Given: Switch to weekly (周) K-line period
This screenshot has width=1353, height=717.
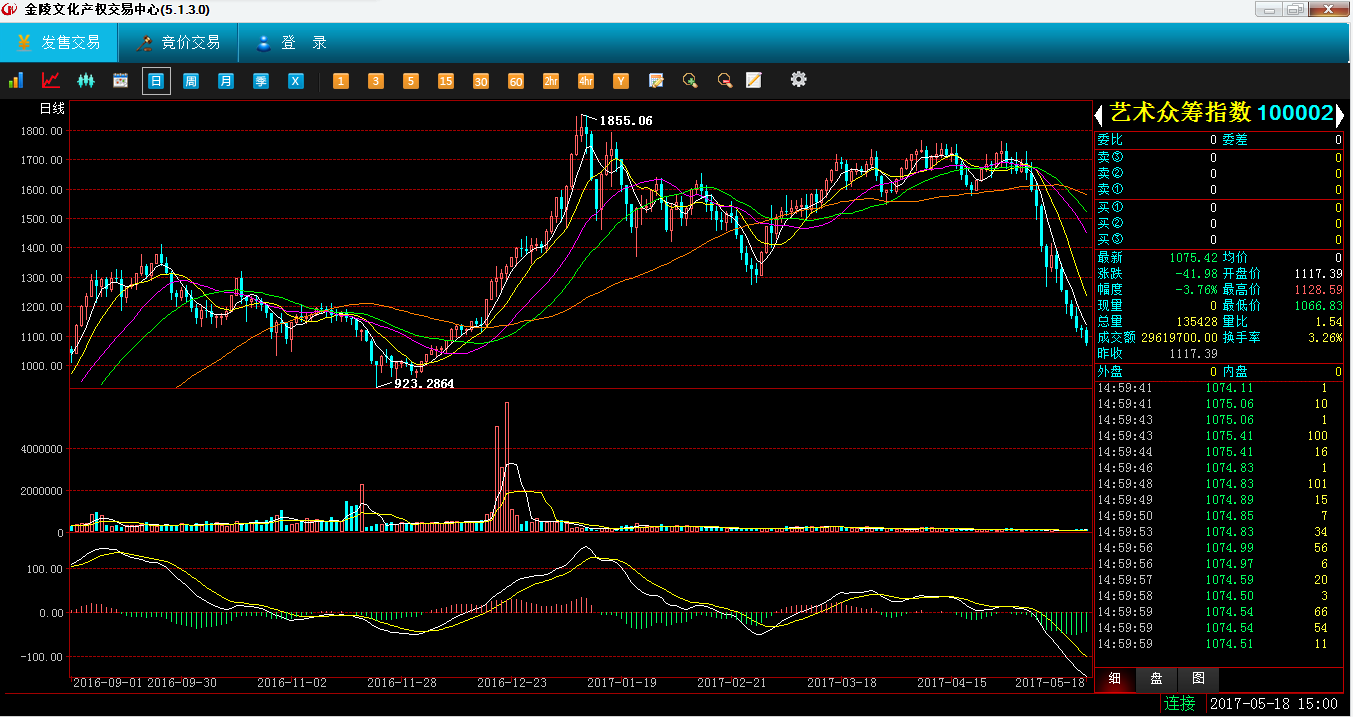Looking at the screenshot, I should coord(190,81).
